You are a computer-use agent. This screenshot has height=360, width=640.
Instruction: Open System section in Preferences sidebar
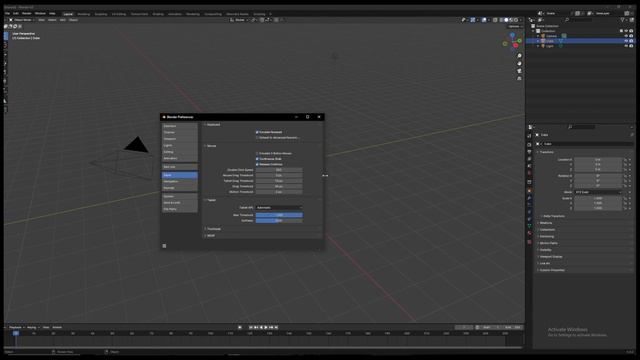(x=180, y=196)
